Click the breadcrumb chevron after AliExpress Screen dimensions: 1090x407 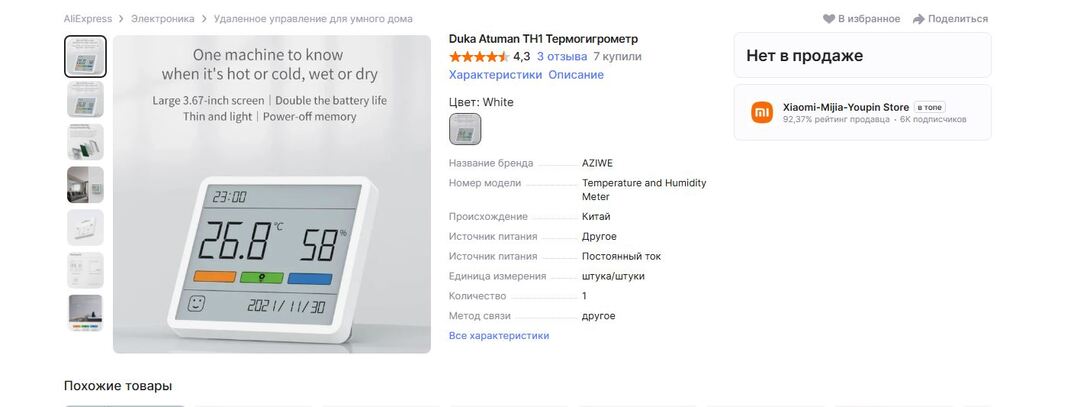(121, 19)
